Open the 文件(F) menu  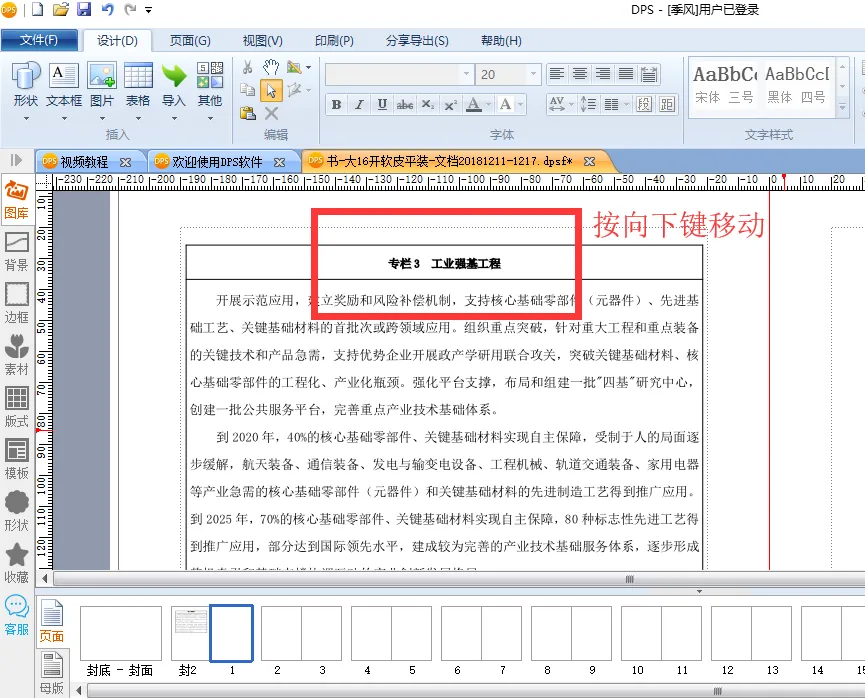[x=39, y=40]
